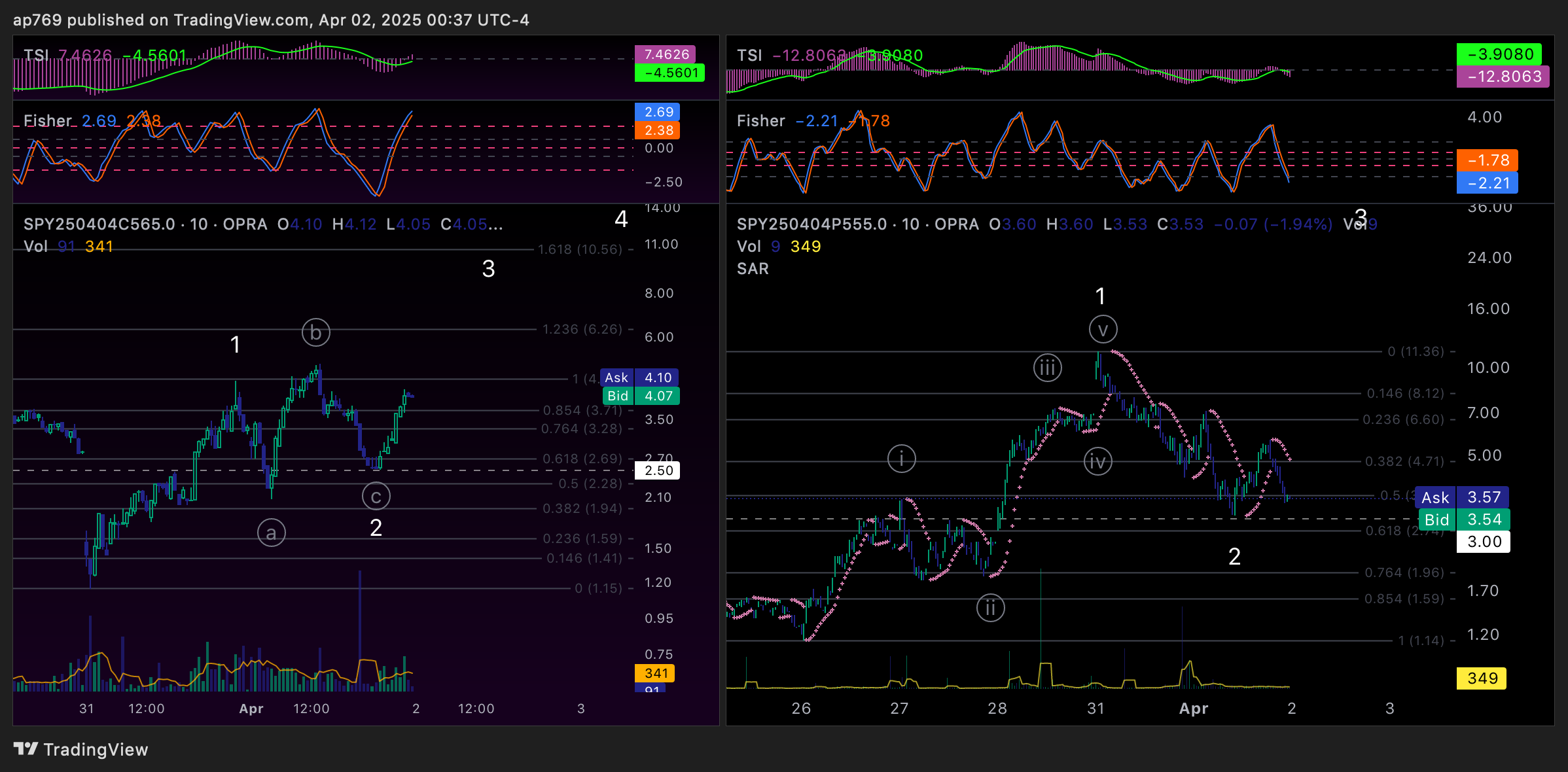Click Fibonacci label 0.382 (1.94)
Image resolution: width=1568 pixels, height=772 pixels.
point(582,508)
